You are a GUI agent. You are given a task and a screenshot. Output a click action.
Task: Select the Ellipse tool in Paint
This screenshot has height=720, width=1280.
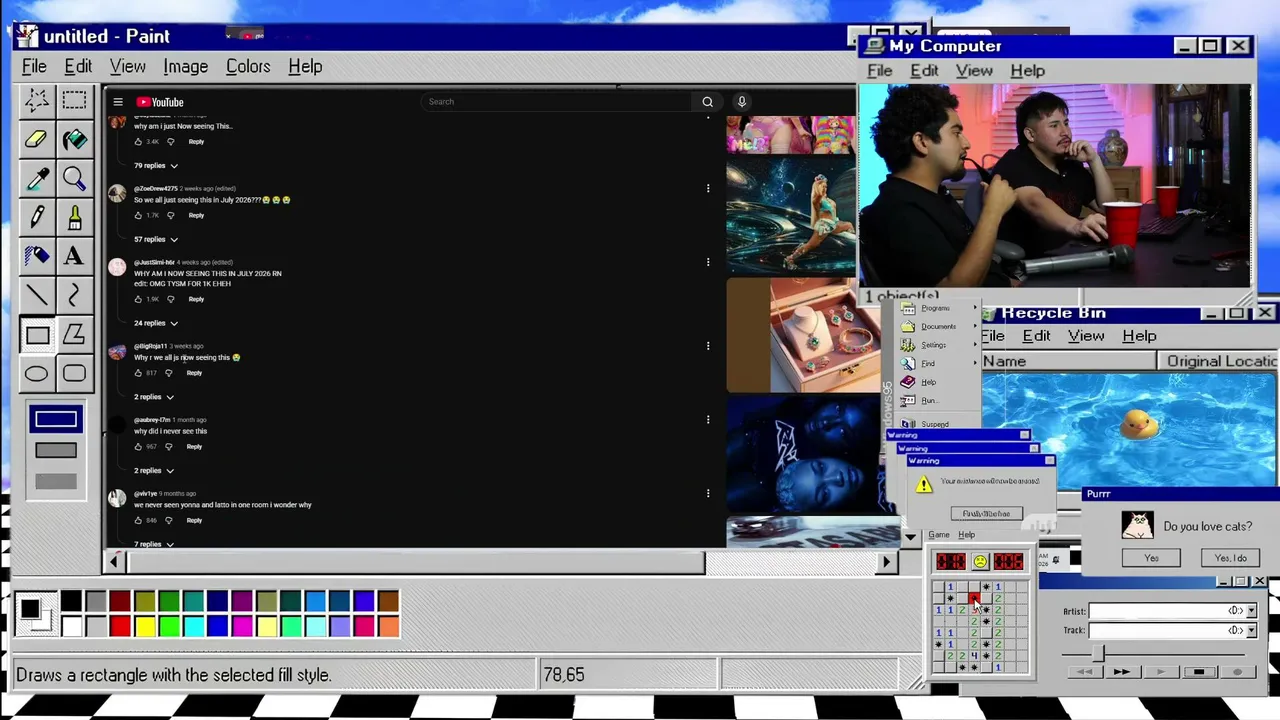(37, 373)
